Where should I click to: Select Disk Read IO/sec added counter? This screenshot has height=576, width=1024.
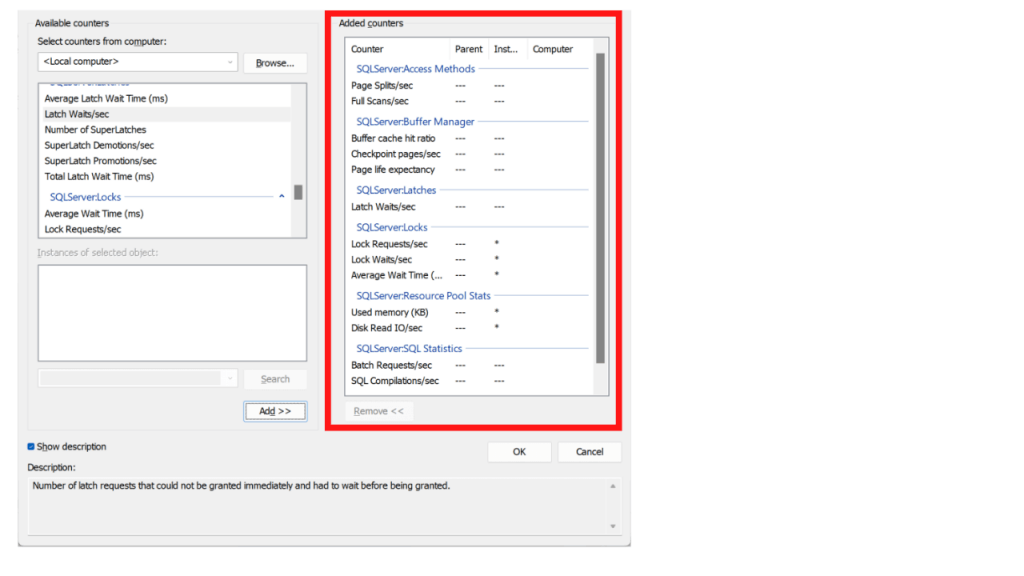pyautogui.click(x=387, y=328)
